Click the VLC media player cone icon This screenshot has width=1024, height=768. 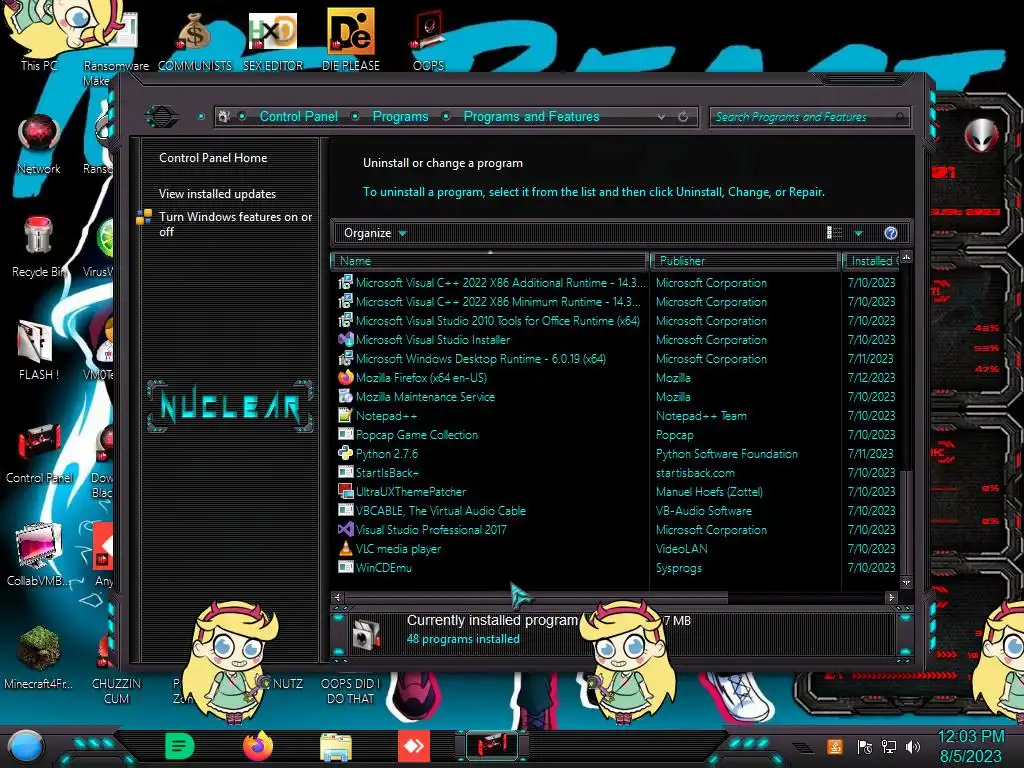click(345, 549)
